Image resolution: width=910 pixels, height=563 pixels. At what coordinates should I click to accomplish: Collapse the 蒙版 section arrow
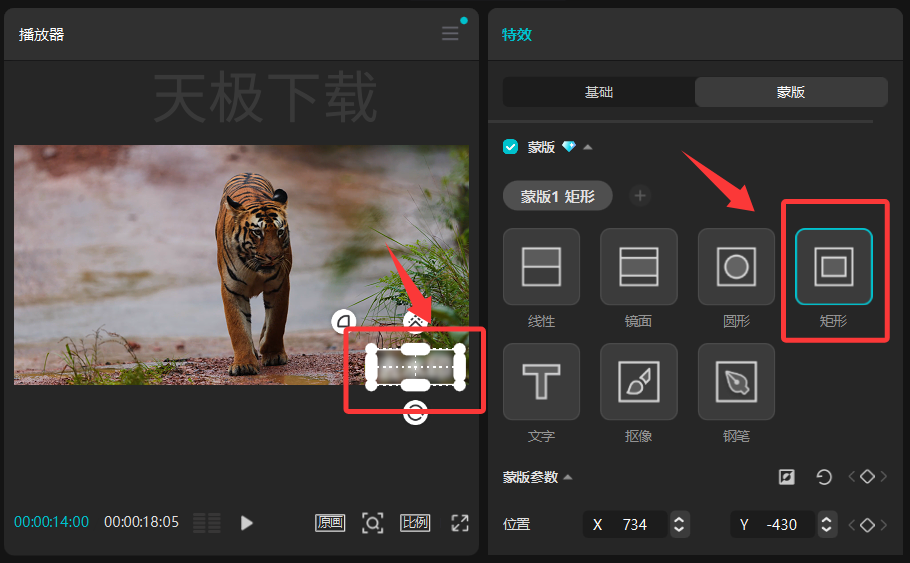(x=587, y=147)
